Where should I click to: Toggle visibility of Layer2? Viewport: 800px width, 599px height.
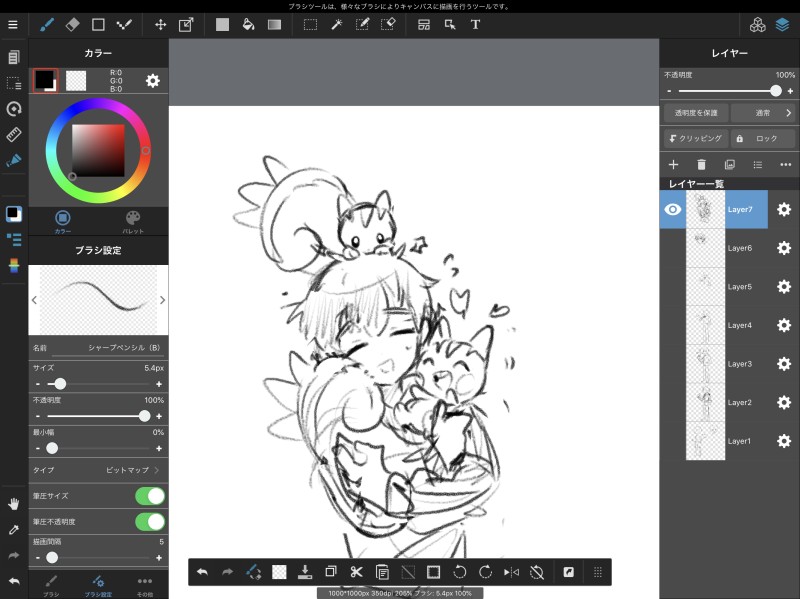click(x=672, y=403)
